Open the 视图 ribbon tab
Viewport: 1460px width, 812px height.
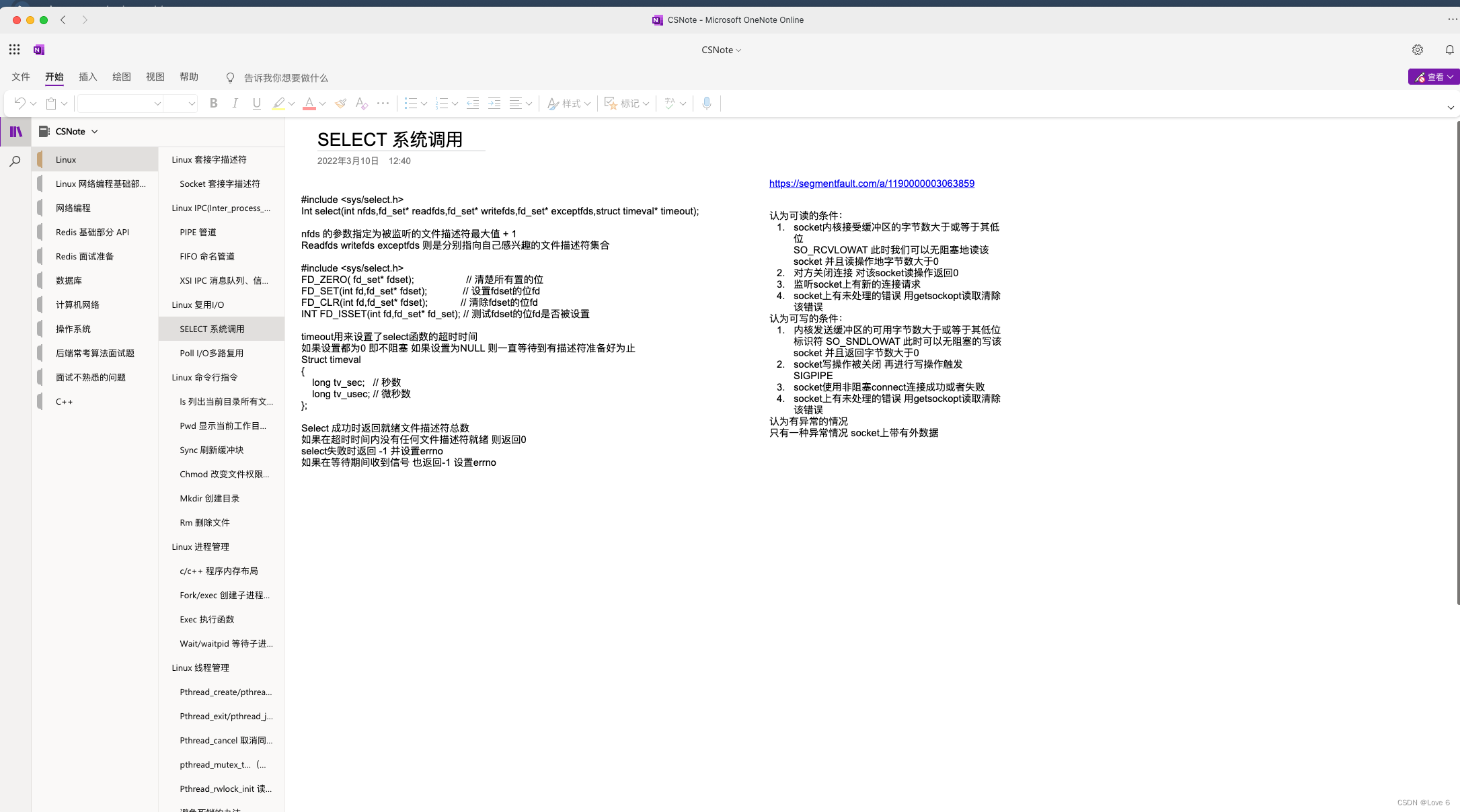(155, 77)
